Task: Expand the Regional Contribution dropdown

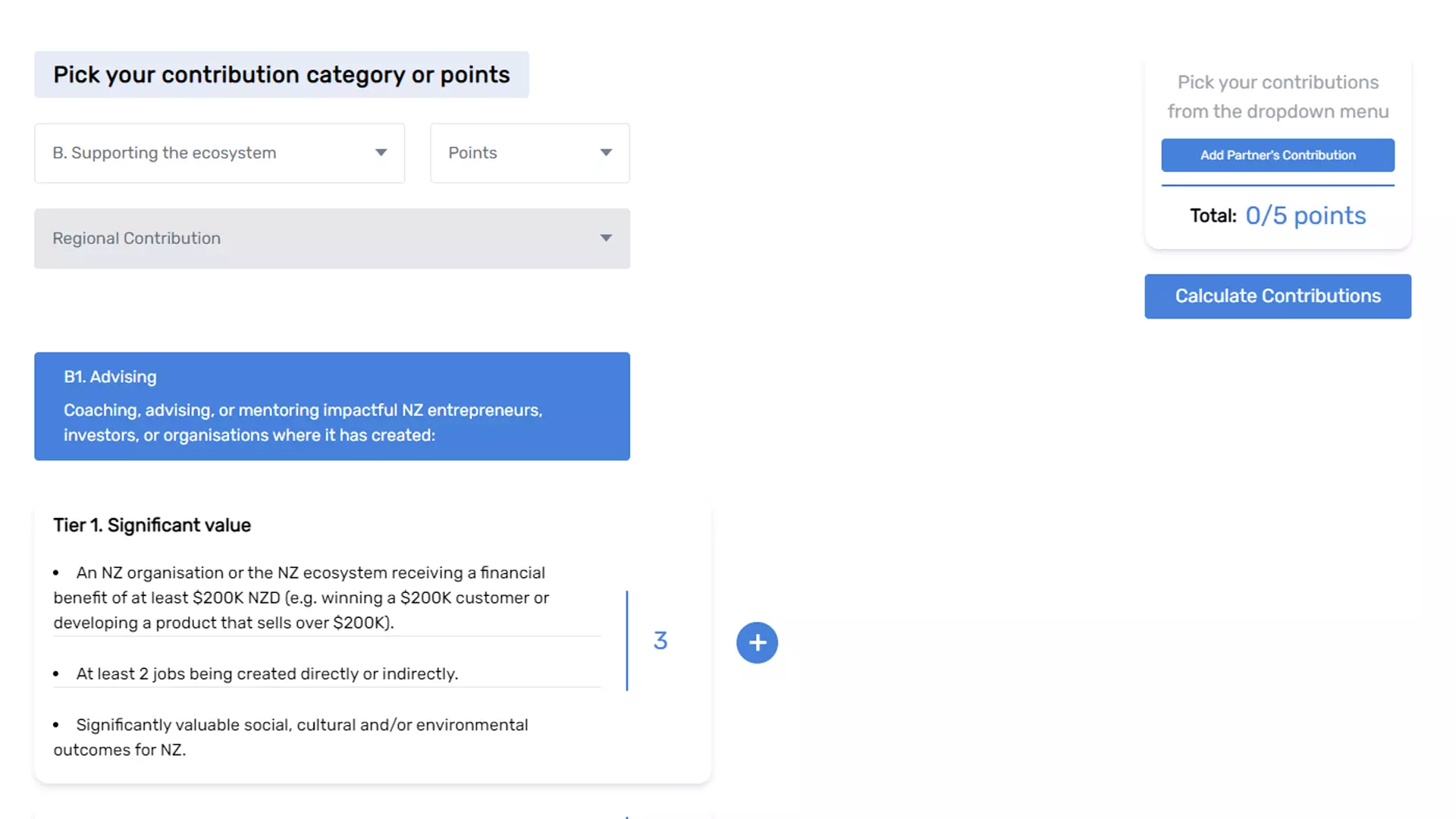Action: (331, 238)
